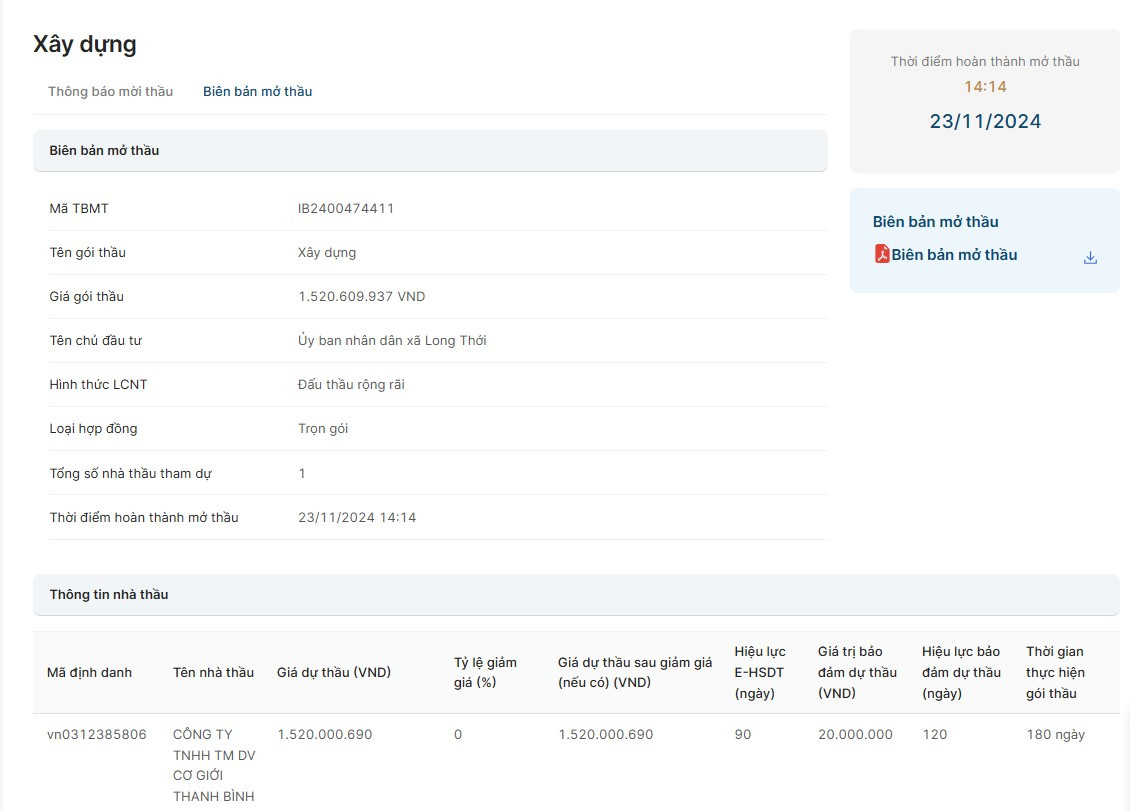Click the Thông tin nhà thầu section header

click(109, 594)
